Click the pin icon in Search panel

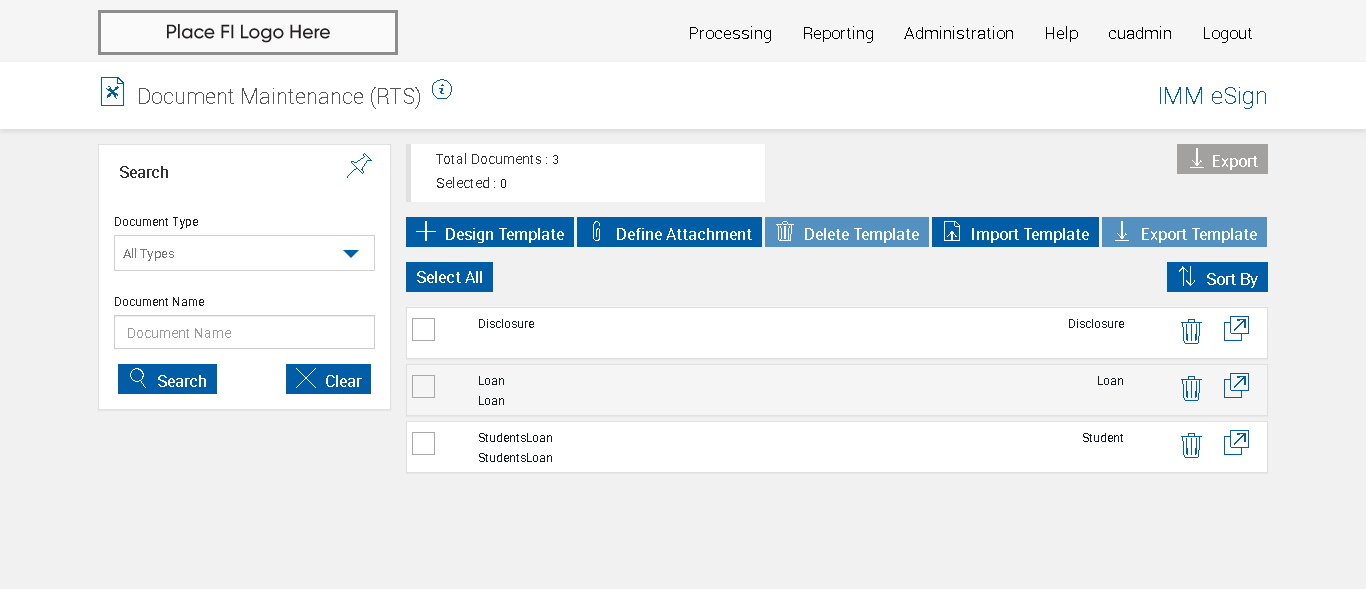[359, 166]
